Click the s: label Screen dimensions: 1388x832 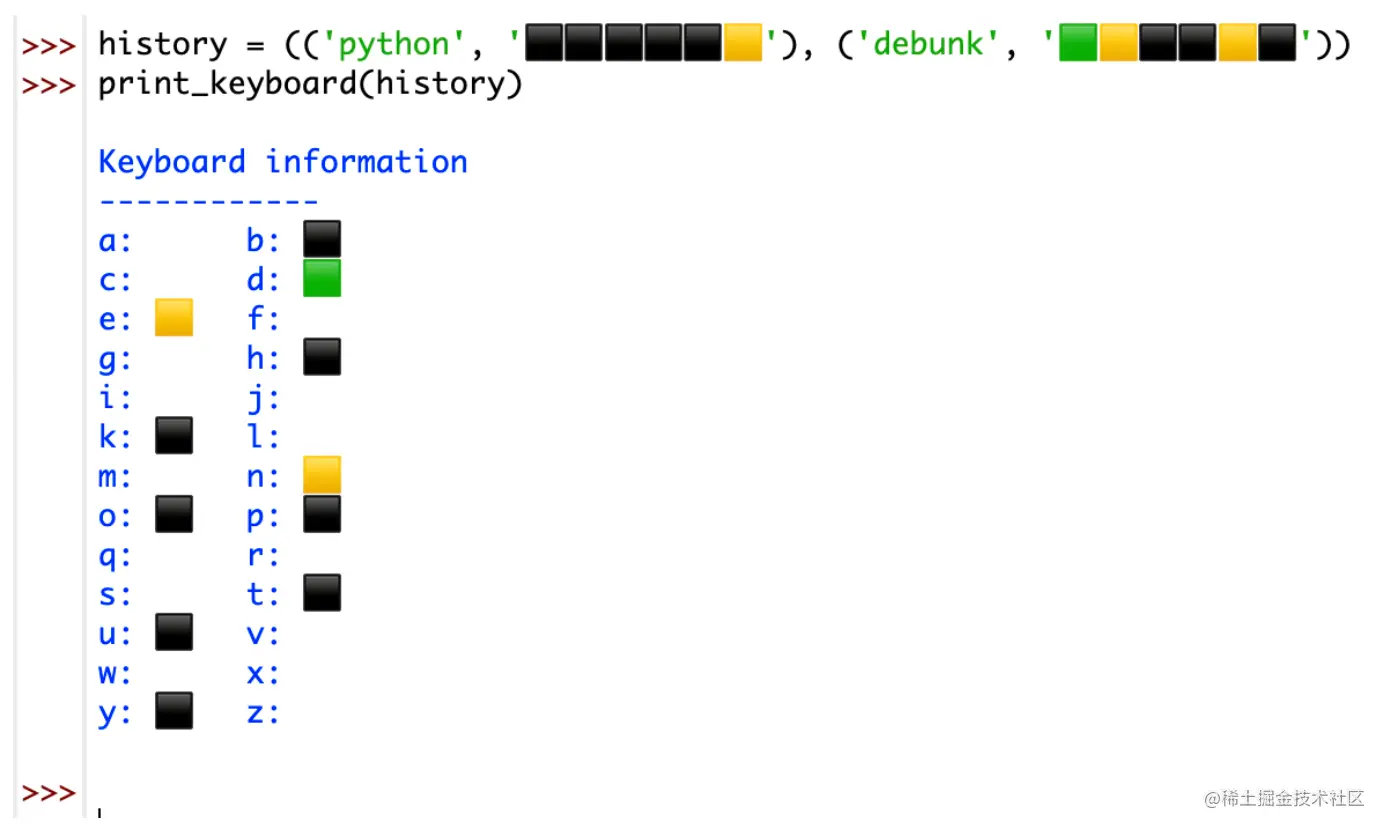click(115, 595)
